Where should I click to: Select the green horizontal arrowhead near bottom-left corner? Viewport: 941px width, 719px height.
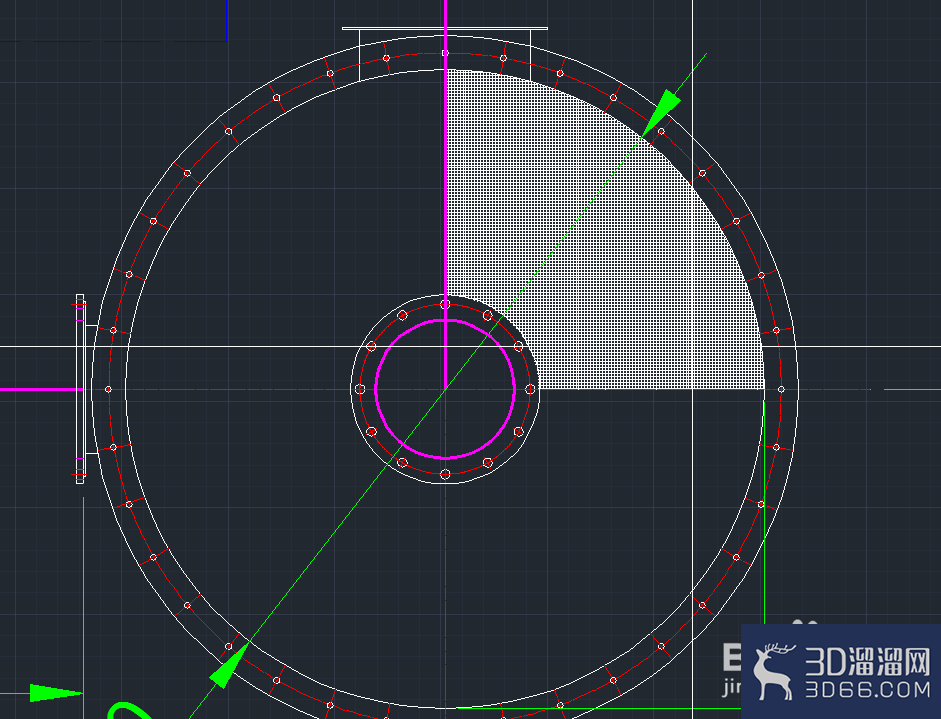(56, 693)
